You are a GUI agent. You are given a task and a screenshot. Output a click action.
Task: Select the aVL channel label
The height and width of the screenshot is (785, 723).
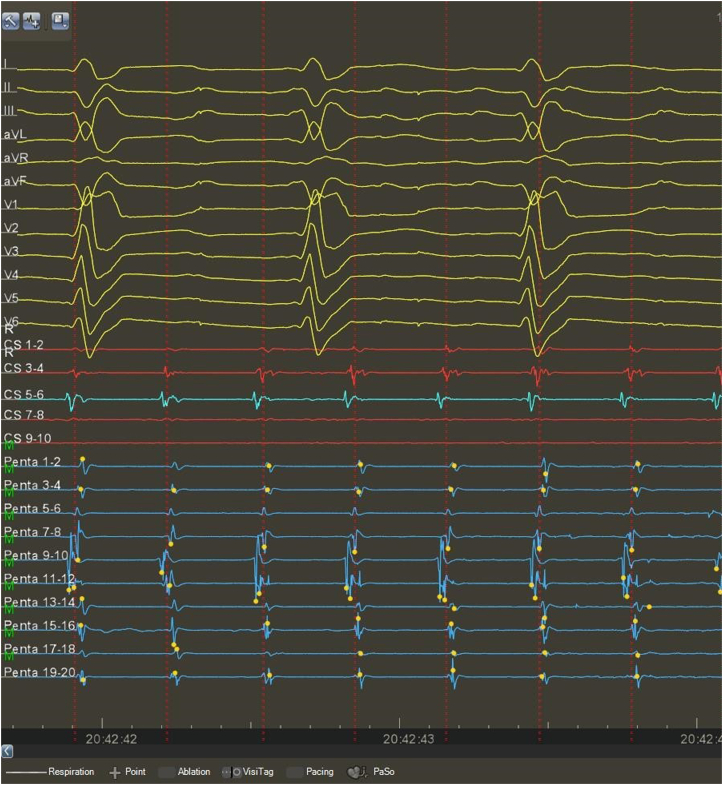[15, 134]
